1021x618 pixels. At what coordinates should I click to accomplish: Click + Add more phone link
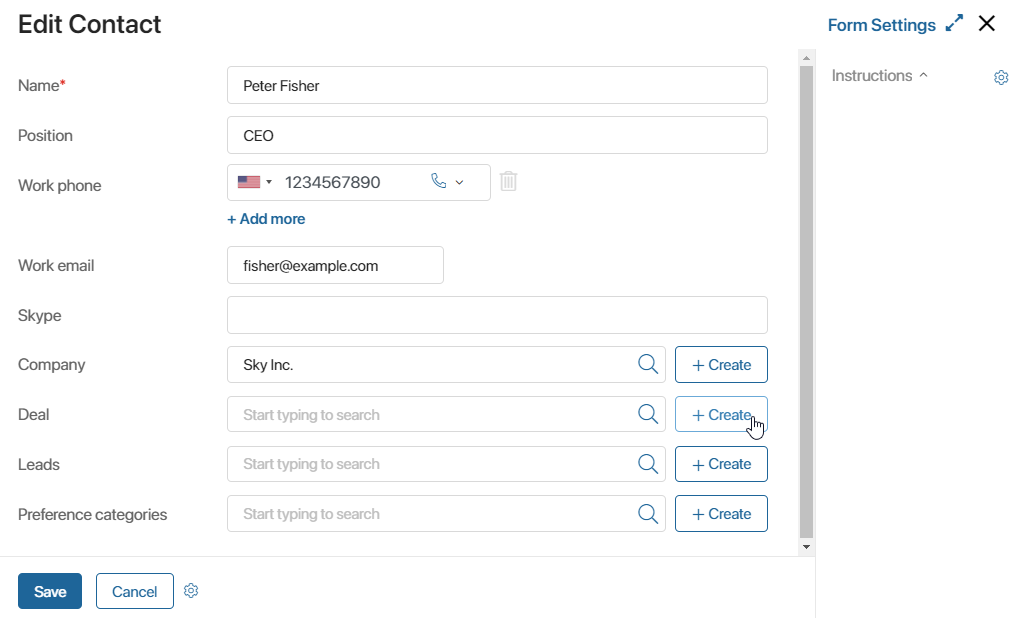point(266,219)
